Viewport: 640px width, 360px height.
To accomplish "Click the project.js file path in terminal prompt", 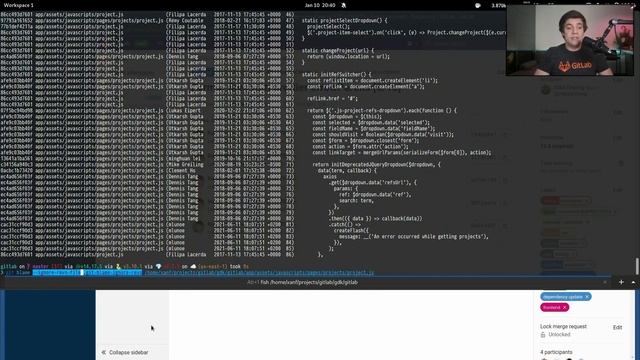I will 259,272.
